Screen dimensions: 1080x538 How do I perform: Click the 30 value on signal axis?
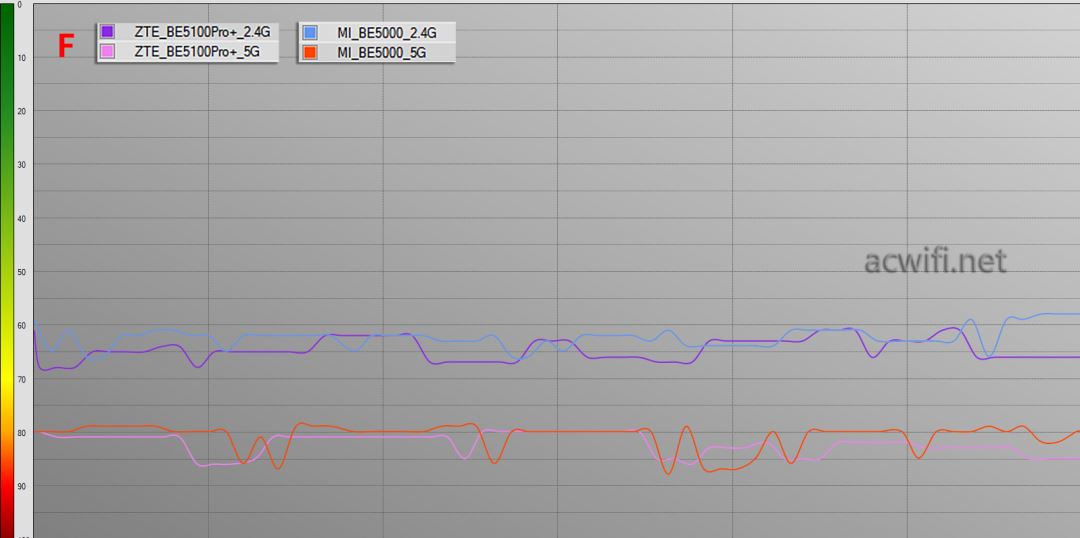[x=21, y=165]
